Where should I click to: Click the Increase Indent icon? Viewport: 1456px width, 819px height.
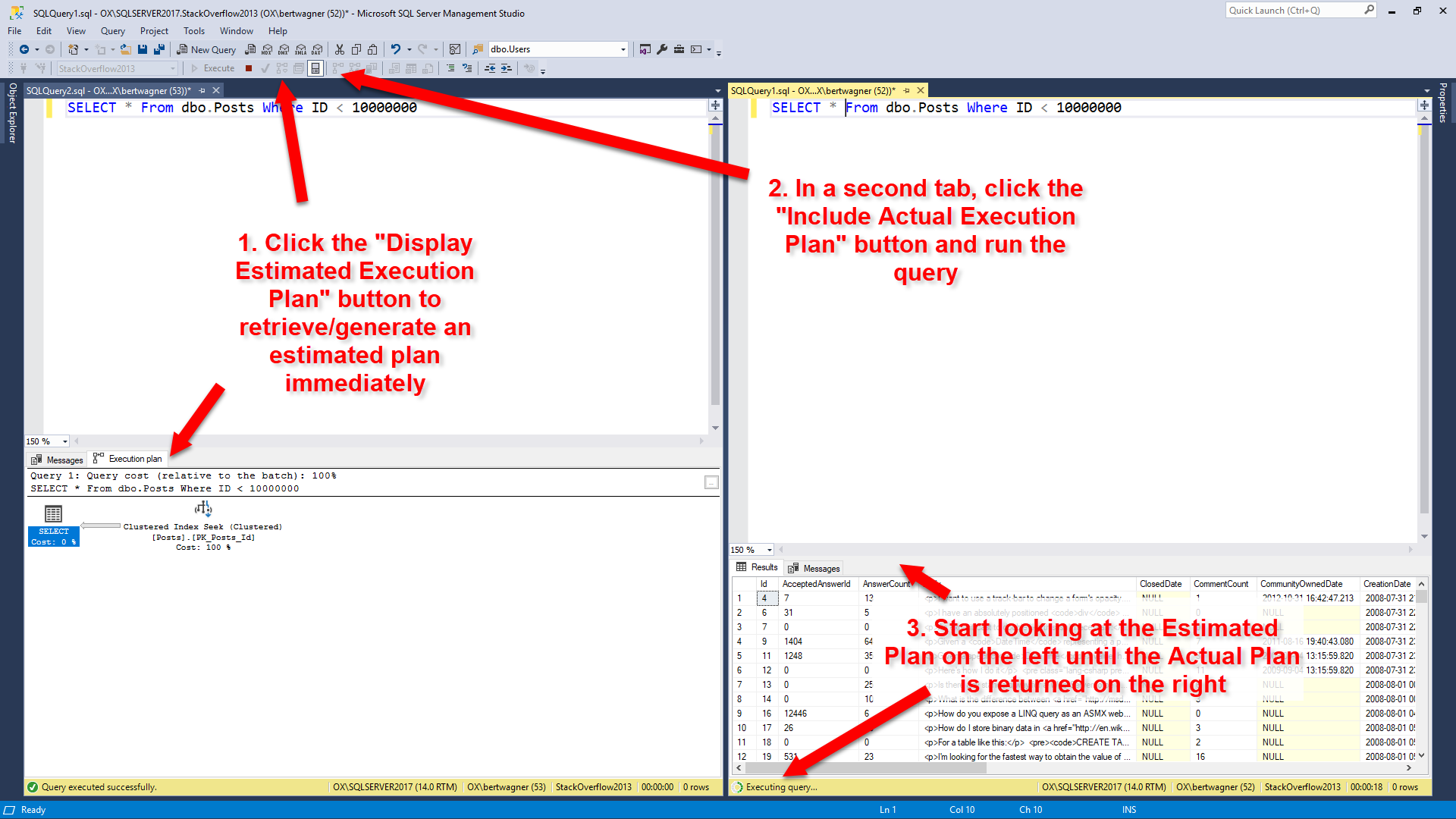pos(507,68)
